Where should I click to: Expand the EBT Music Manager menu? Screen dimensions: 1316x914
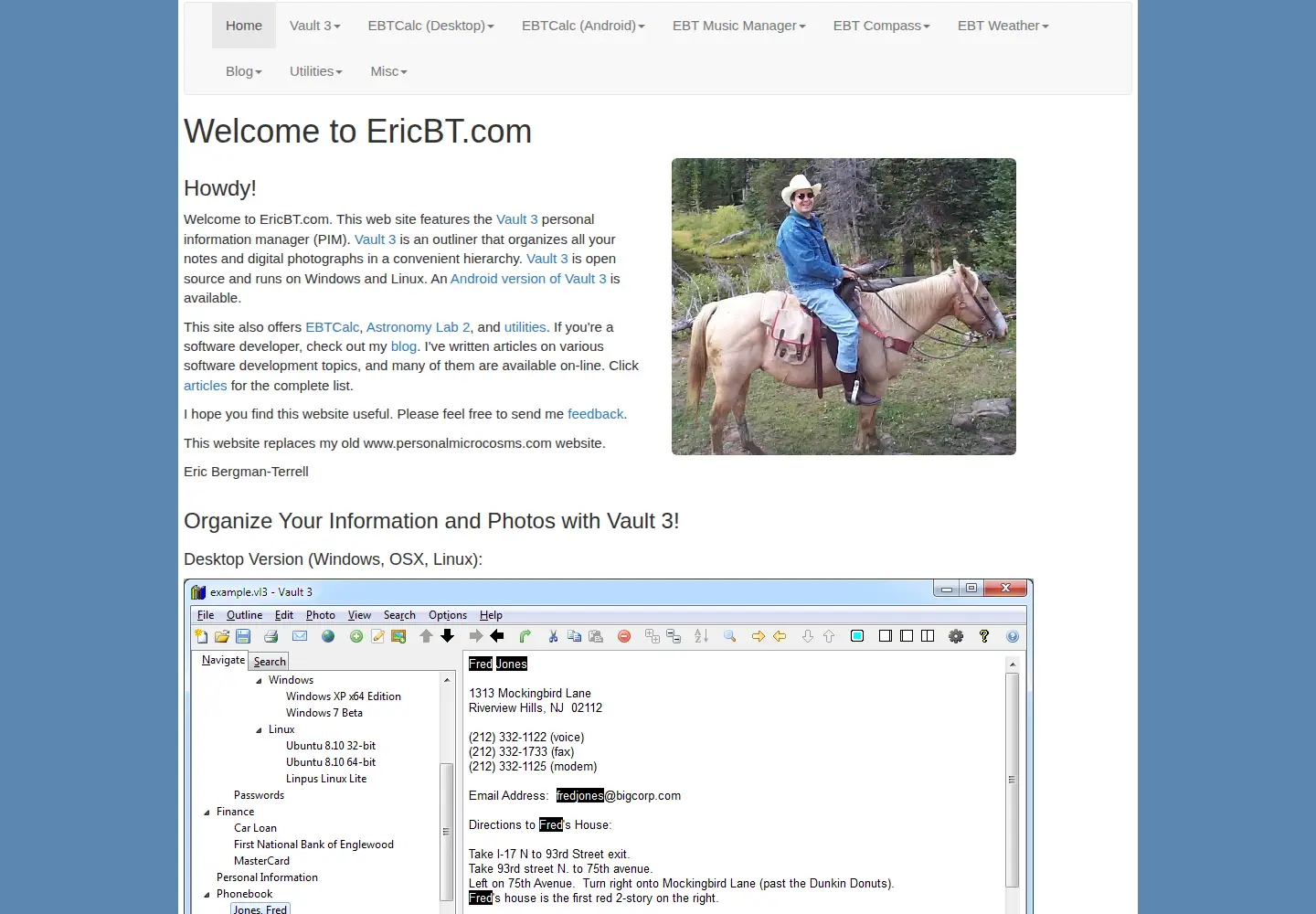[x=738, y=26]
